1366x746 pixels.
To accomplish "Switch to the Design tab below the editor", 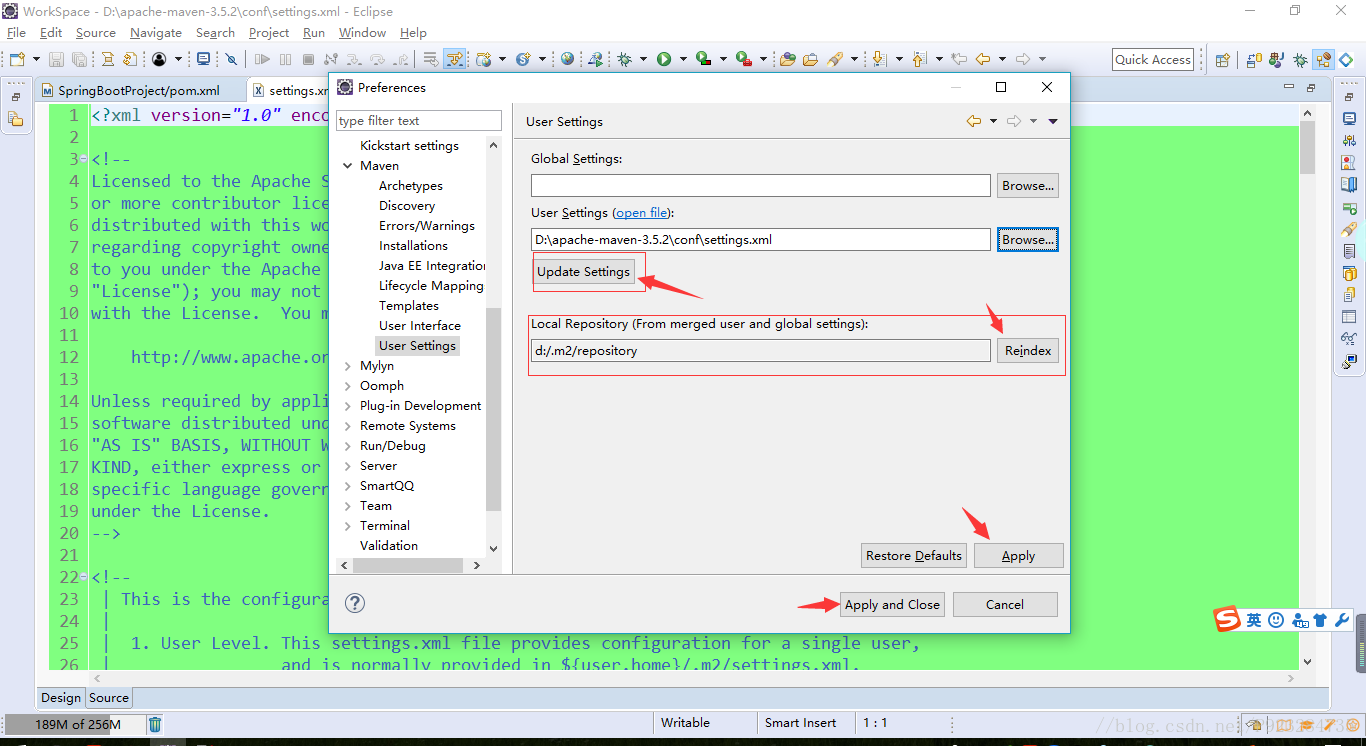I will [60, 698].
